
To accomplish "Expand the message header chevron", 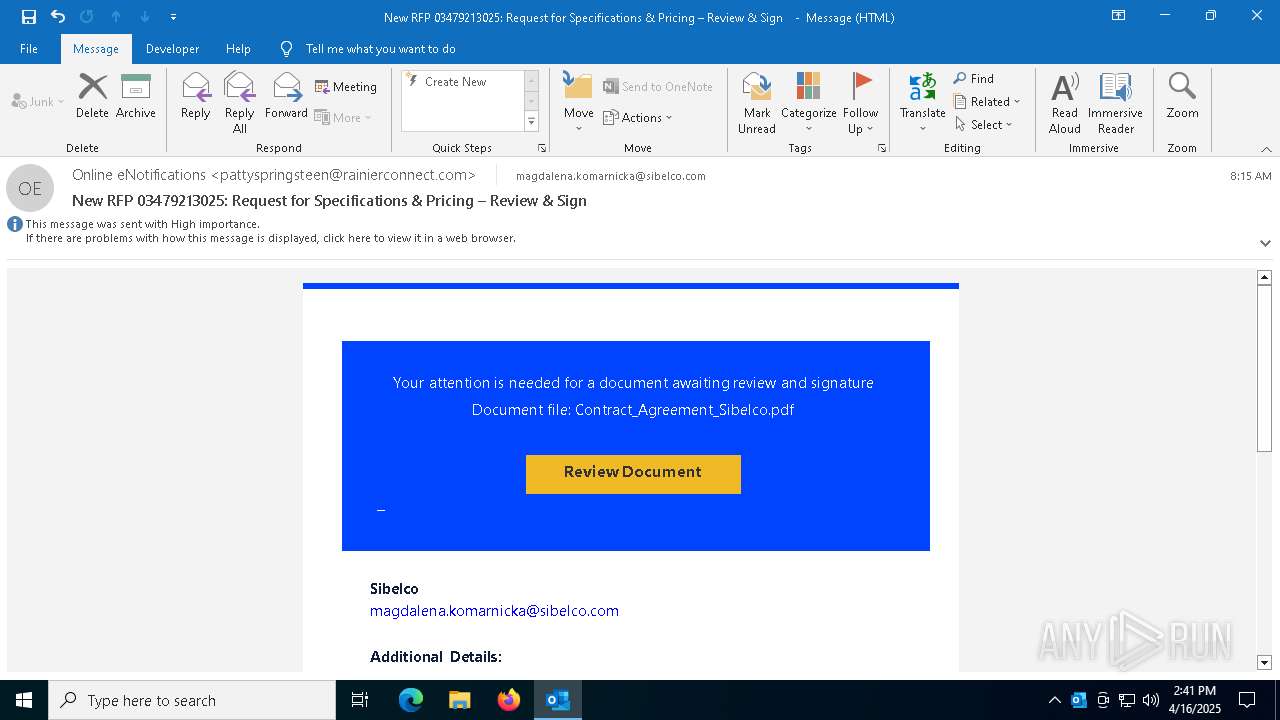I will click(1265, 243).
